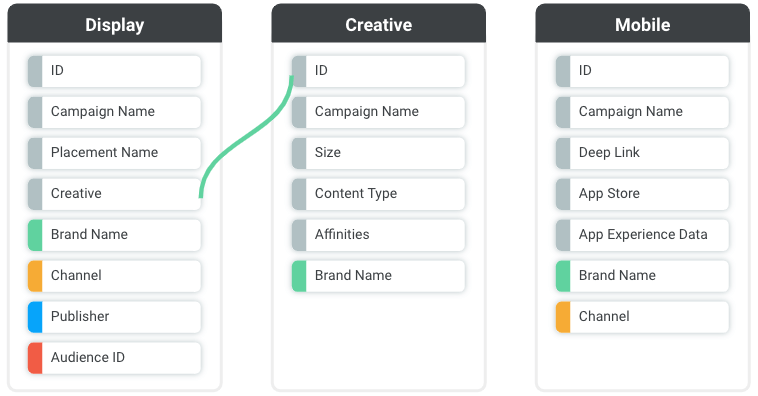Select the Display table header
This screenshot has width=758, height=396.
tap(115, 24)
